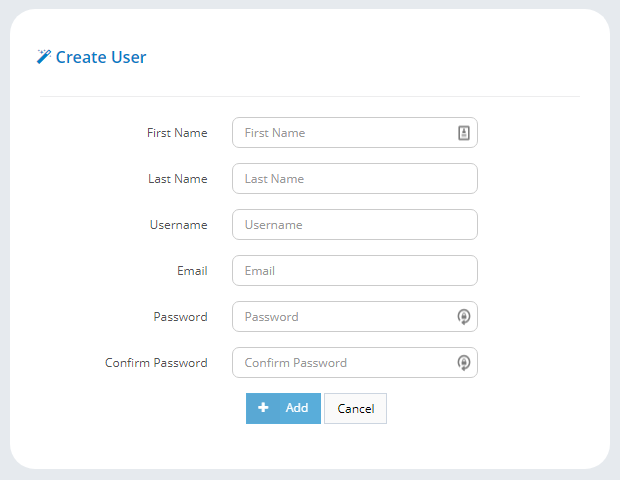This screenshot has height=480, width=620.
Task: Click the Password label text on left
Action: [180, 317]
